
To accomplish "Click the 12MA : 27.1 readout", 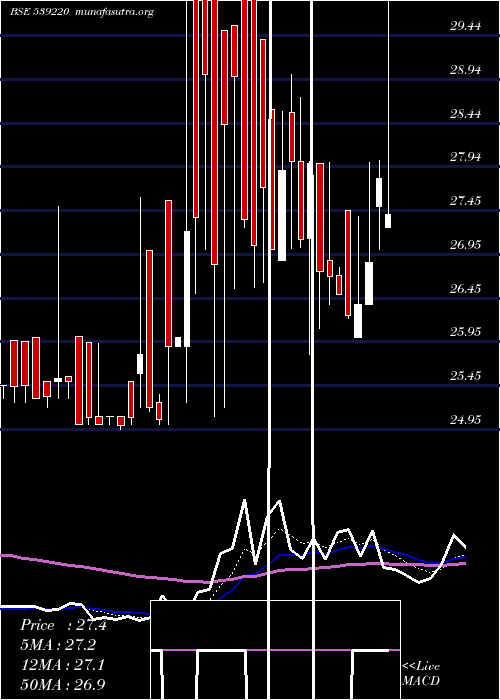I will pos(63,665).
